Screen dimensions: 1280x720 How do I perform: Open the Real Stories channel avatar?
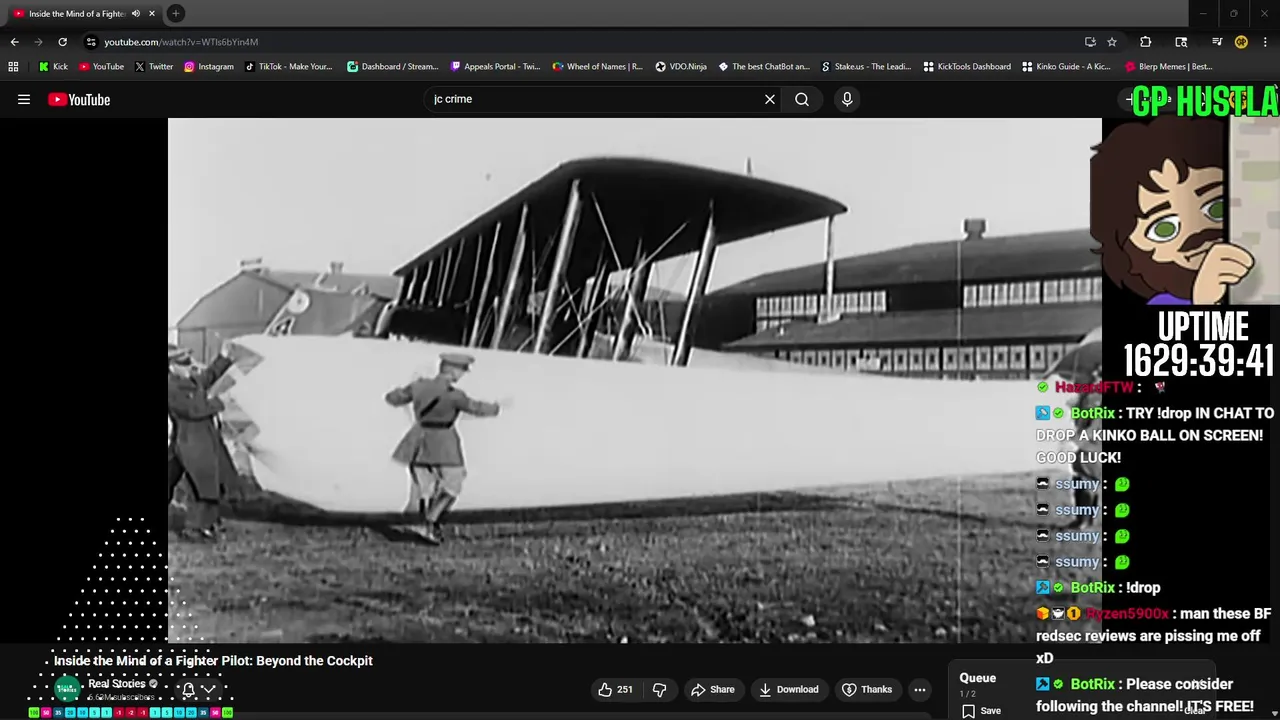click(67, 688)
